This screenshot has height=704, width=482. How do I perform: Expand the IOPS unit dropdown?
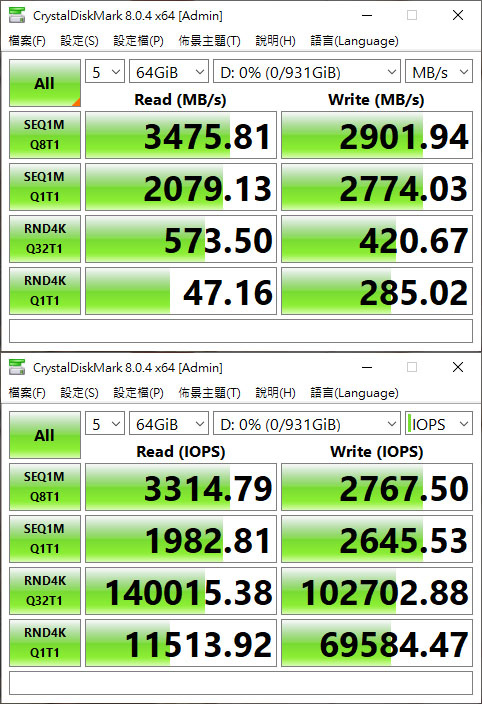(x=439, y=424)
